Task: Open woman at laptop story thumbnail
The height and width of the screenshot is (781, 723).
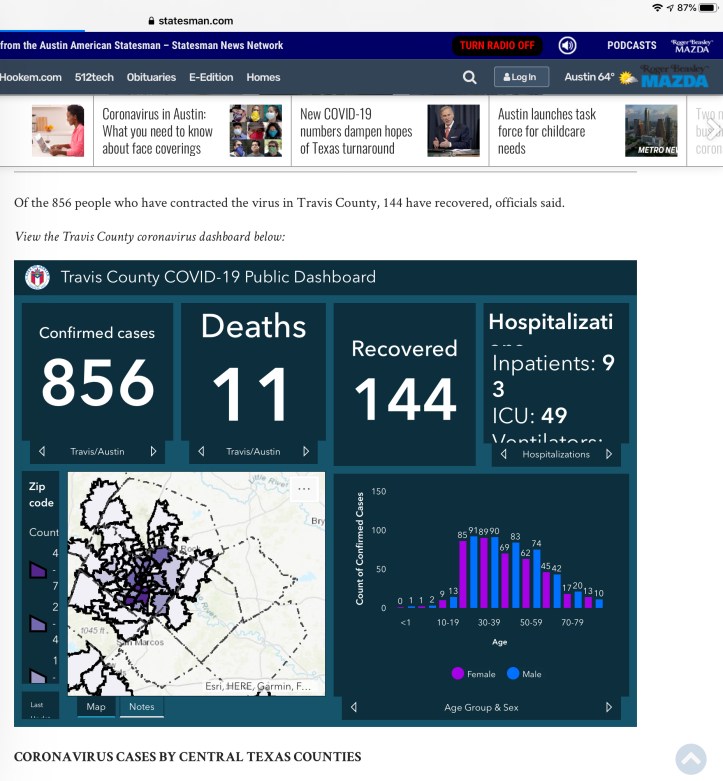Action: coord(58,130)
